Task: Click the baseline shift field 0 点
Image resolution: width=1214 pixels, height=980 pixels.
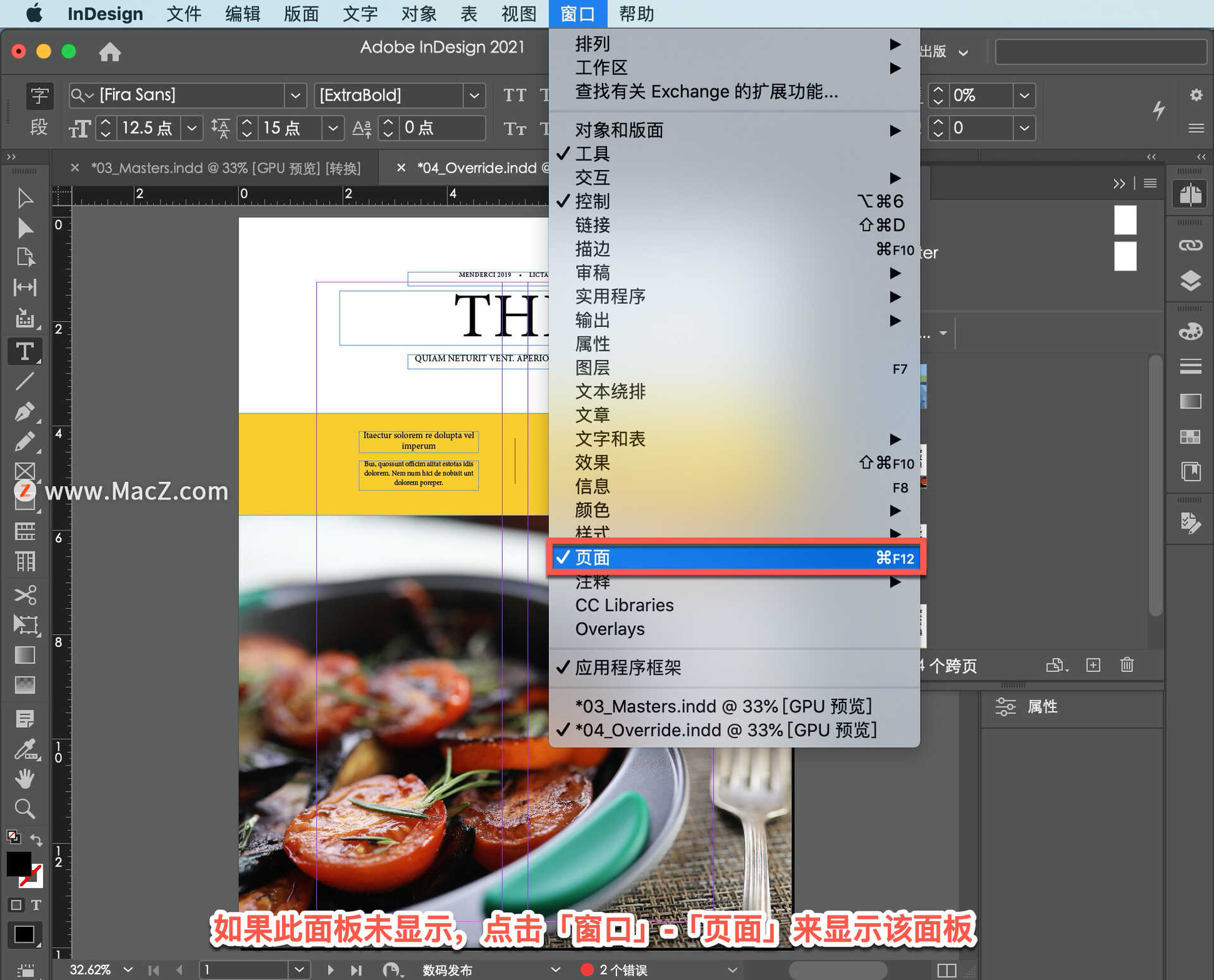Action: (442, 128)
